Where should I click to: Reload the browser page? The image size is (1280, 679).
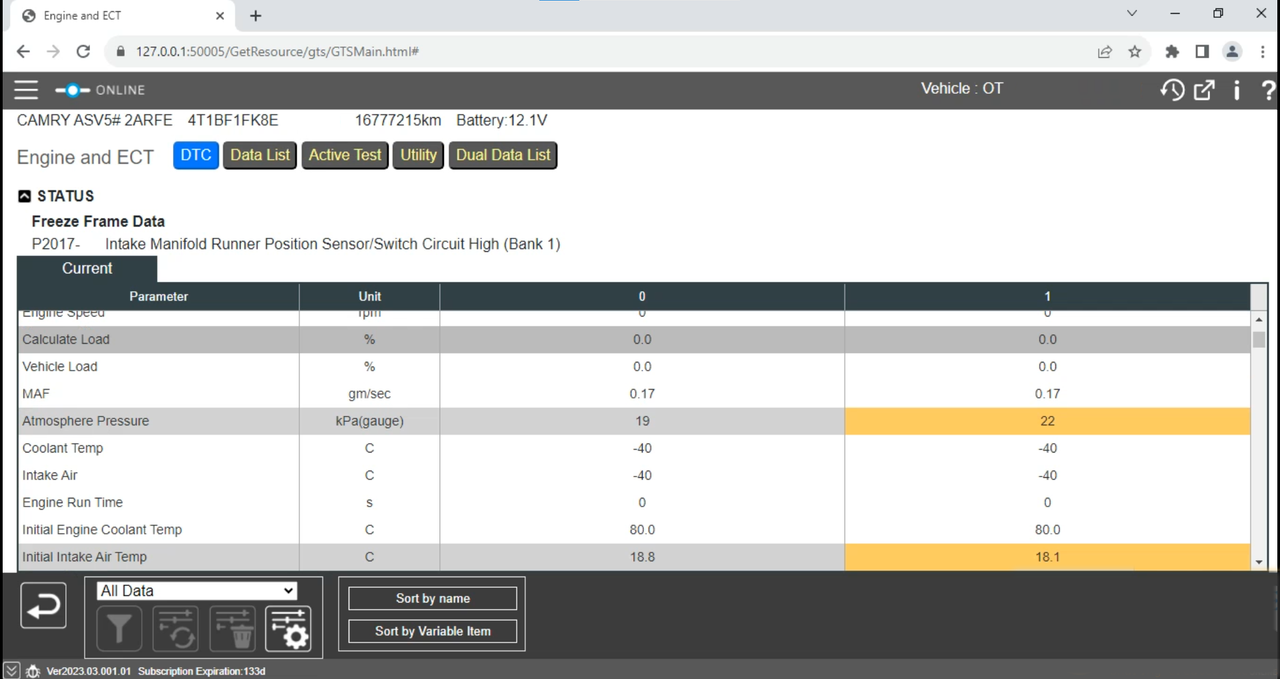(x=83, y=51)
